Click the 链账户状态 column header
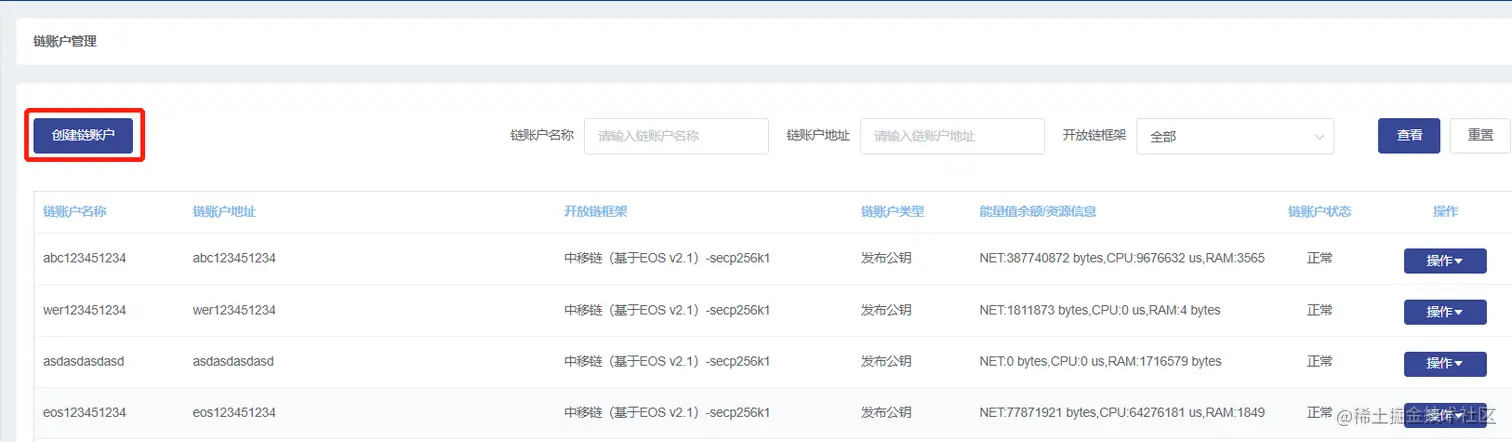Viewport: 1512px width, 442px height. tap(1320, 212)
